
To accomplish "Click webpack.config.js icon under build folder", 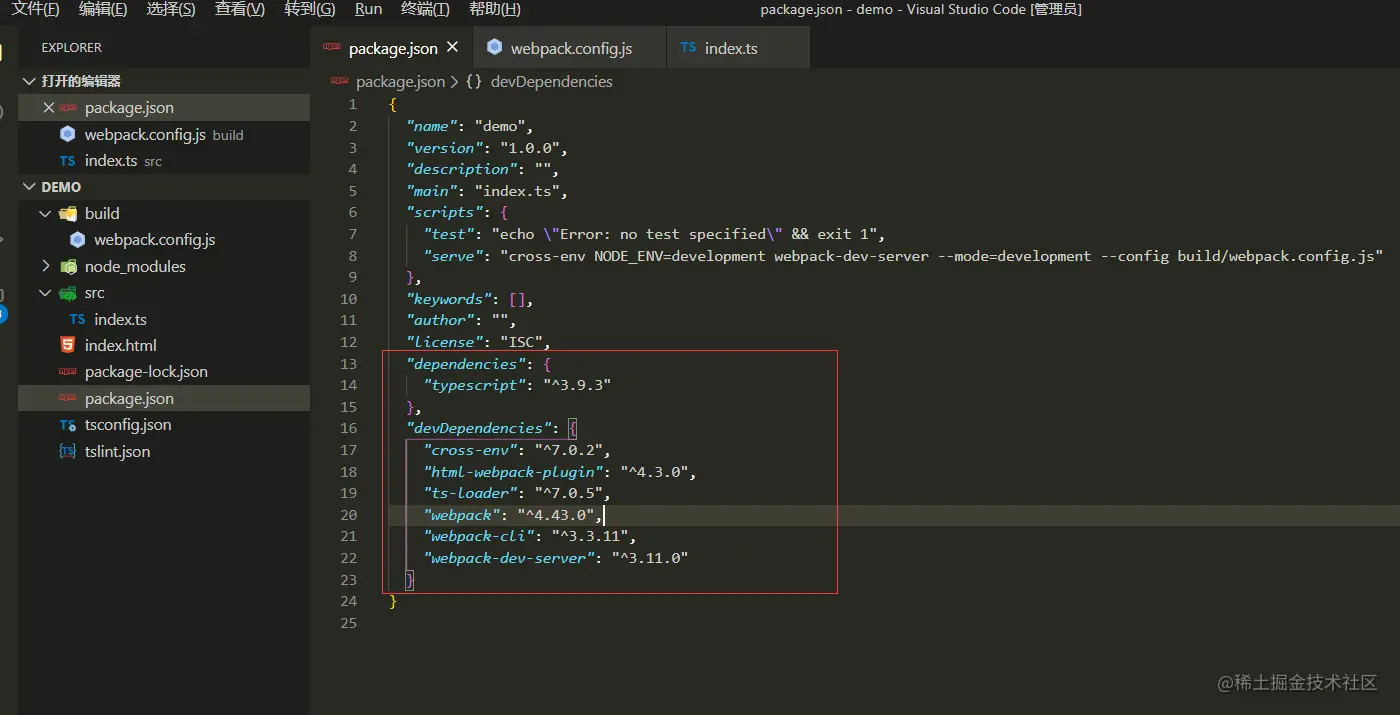I will pyautogui.click(x=77, y=240).
